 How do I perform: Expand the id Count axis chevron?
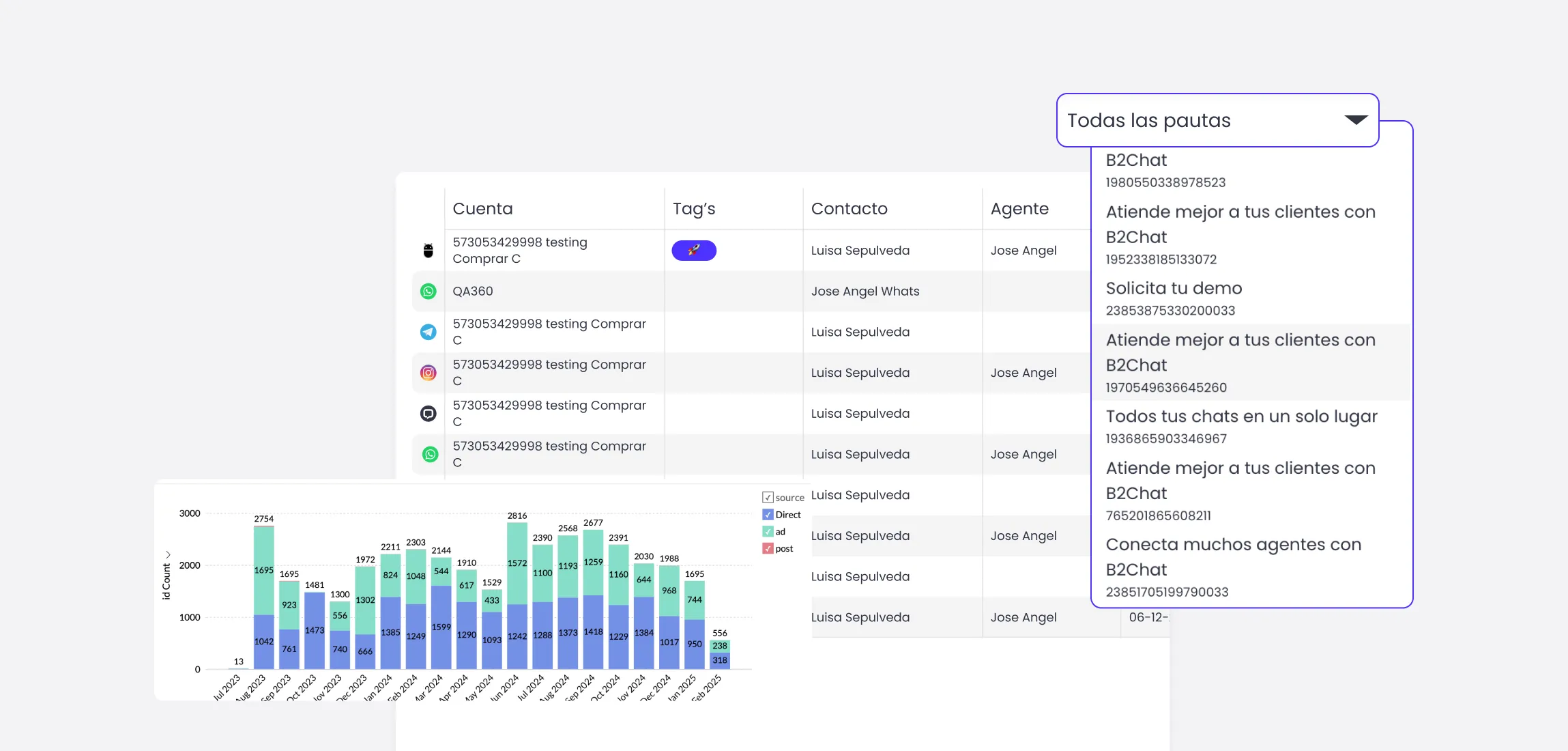(167, 554)
